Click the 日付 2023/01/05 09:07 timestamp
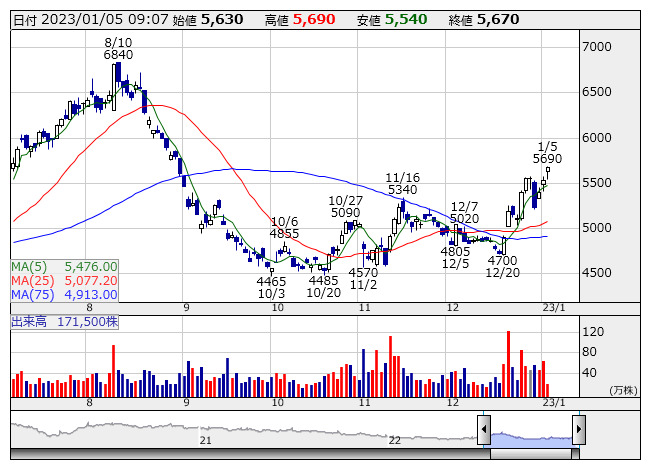Viewport: 653px width, 470px height. [91, 20]
